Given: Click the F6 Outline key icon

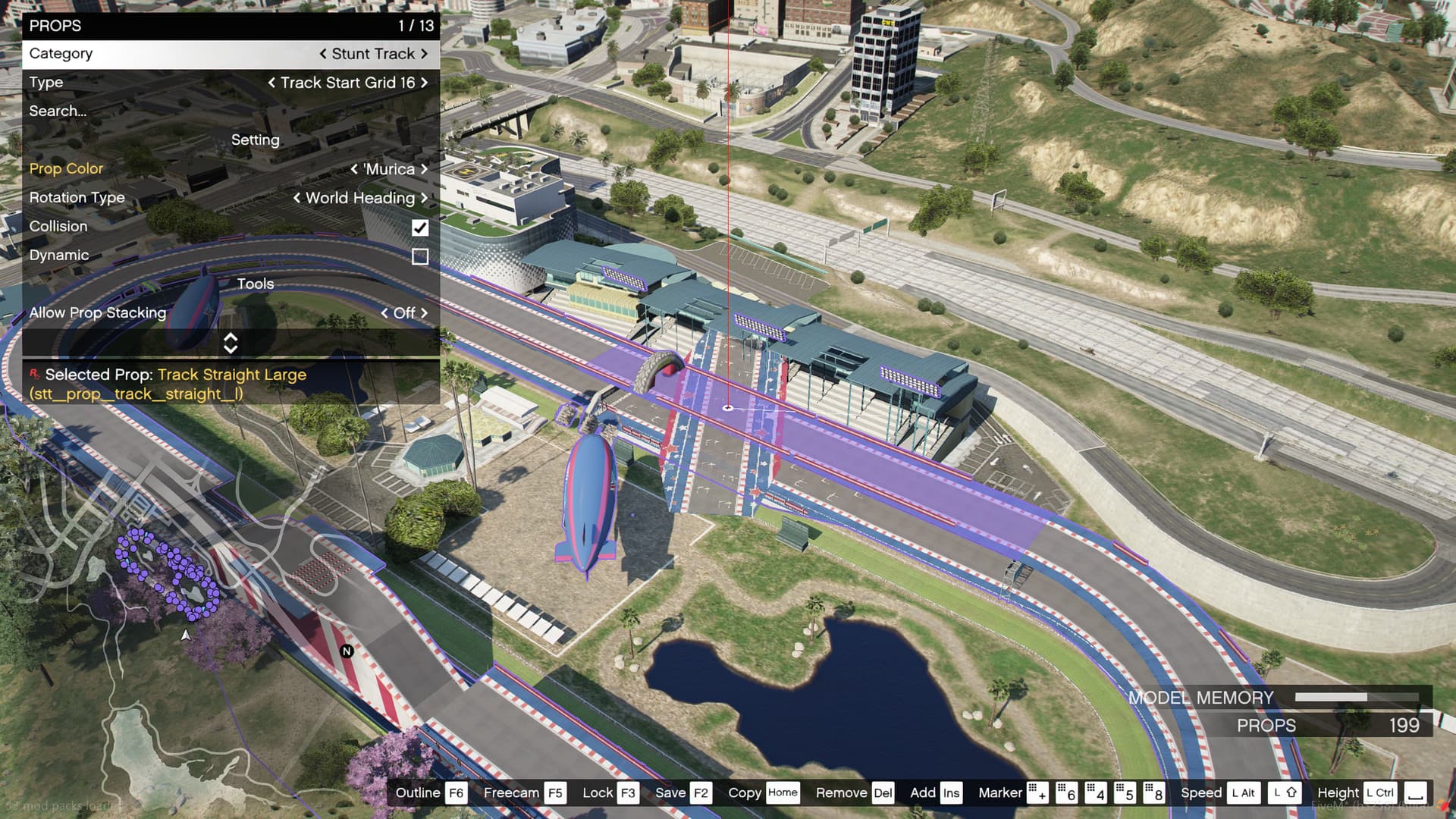Looking at the screenshot, I should click(x=456, y=792).
